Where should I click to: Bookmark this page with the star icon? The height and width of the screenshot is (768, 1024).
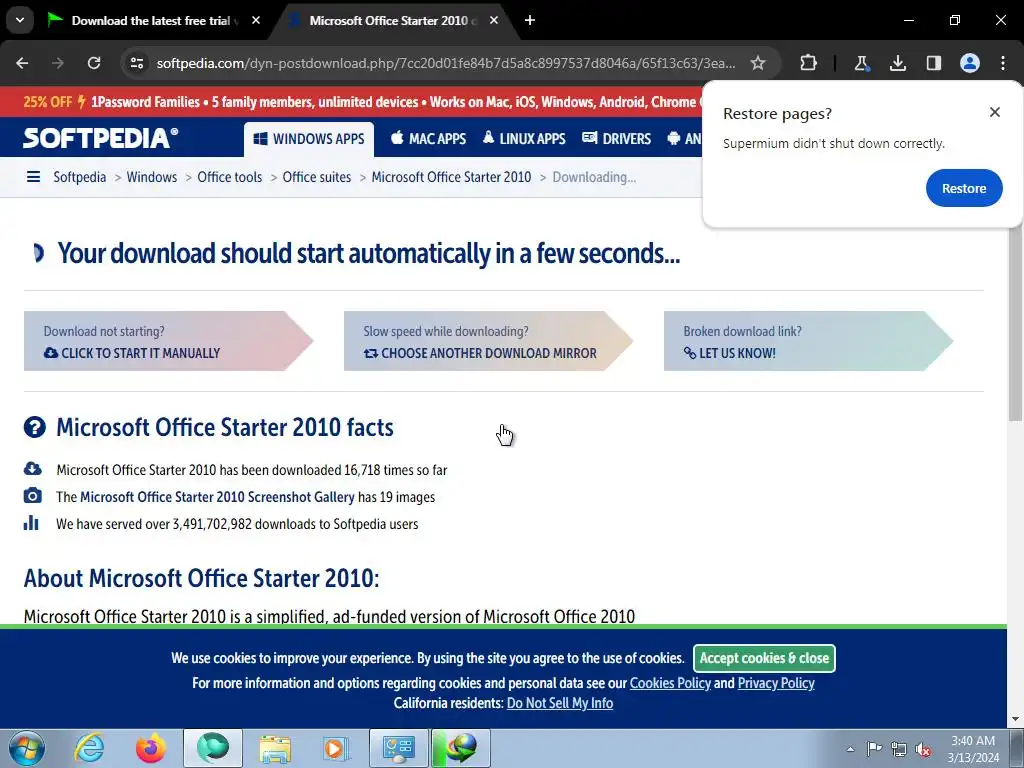(758, 63)
